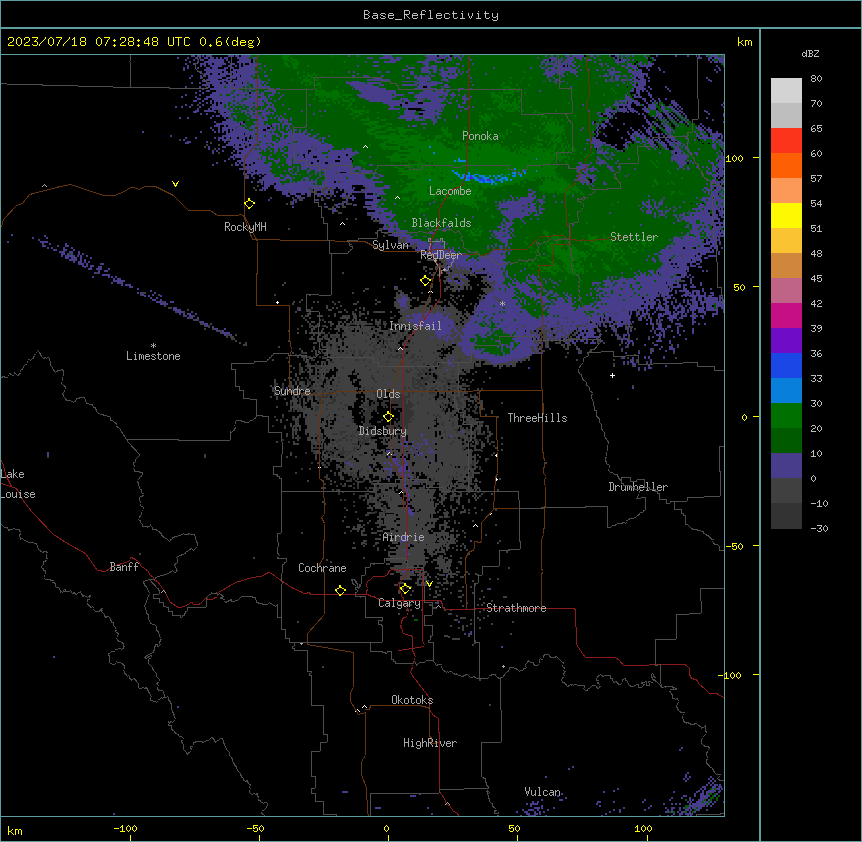
Task: Click the Didsbury label
Action: click(383, 431)
